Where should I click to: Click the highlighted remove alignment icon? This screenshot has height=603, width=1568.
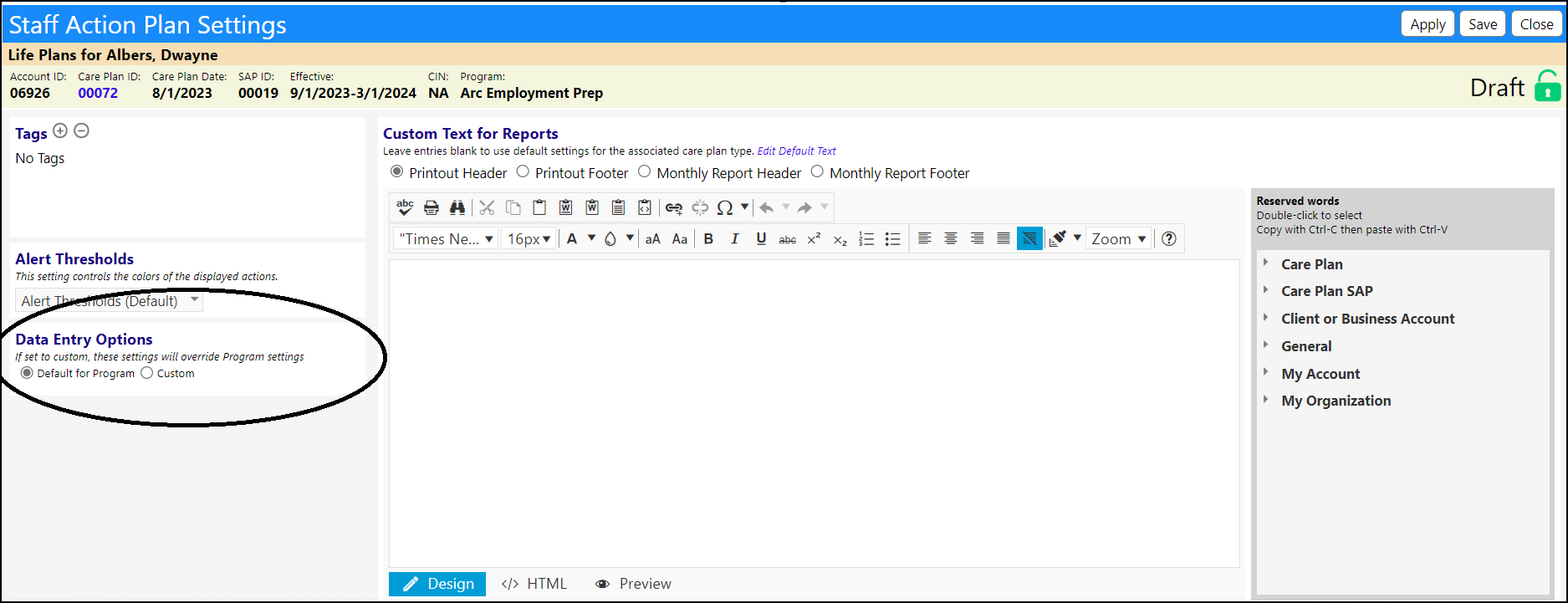[1029, 239]
